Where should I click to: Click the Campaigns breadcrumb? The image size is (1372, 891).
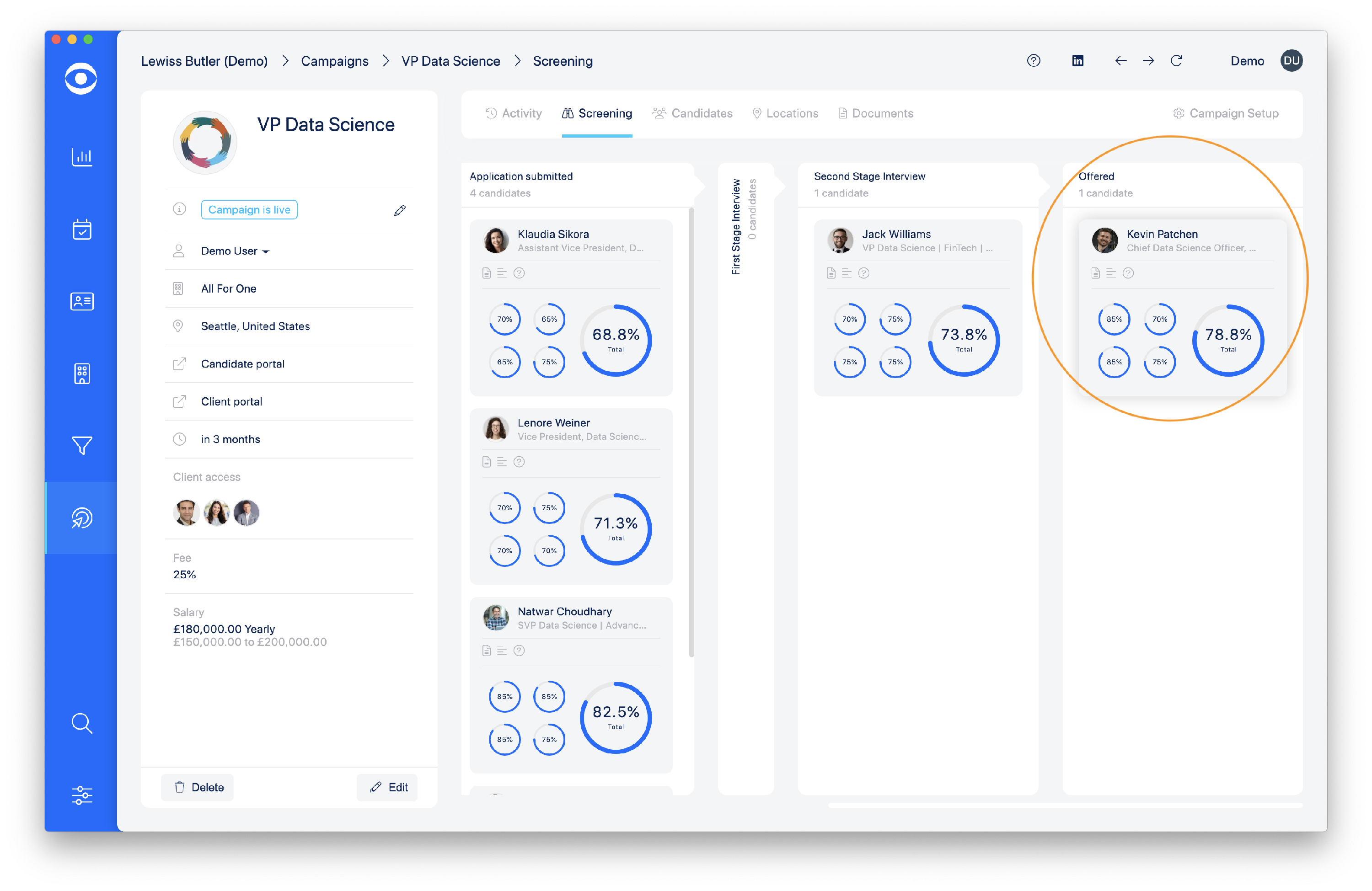click(334, 61)
